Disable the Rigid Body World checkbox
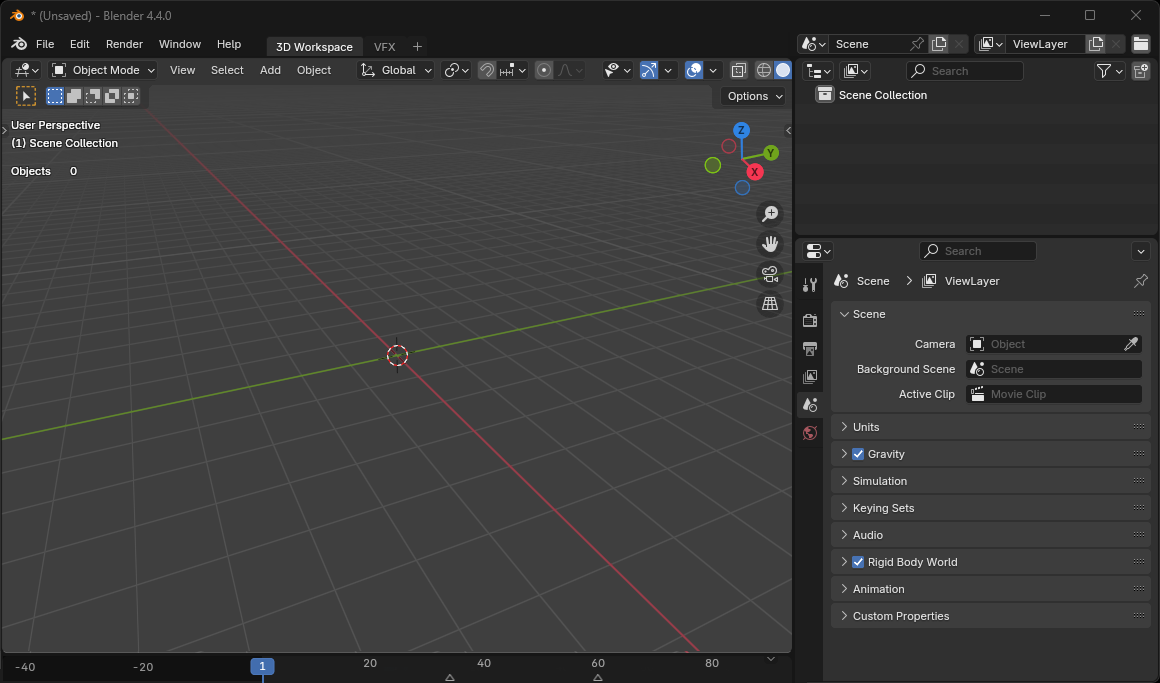Viewport: 1160px width, 683px height. tap(858, 562)
